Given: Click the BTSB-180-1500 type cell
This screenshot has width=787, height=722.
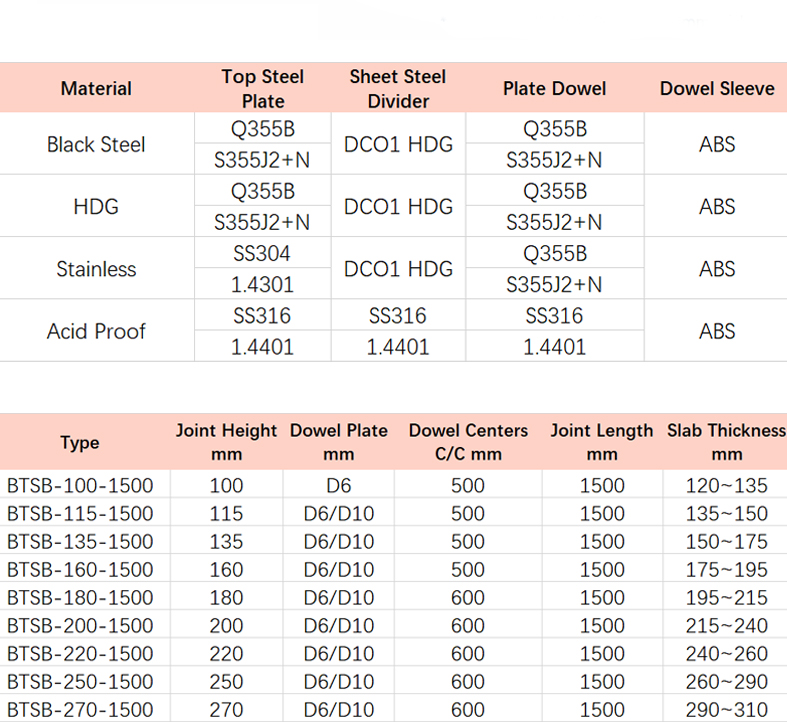Looking at the screenshot, I should click(80, 597).
